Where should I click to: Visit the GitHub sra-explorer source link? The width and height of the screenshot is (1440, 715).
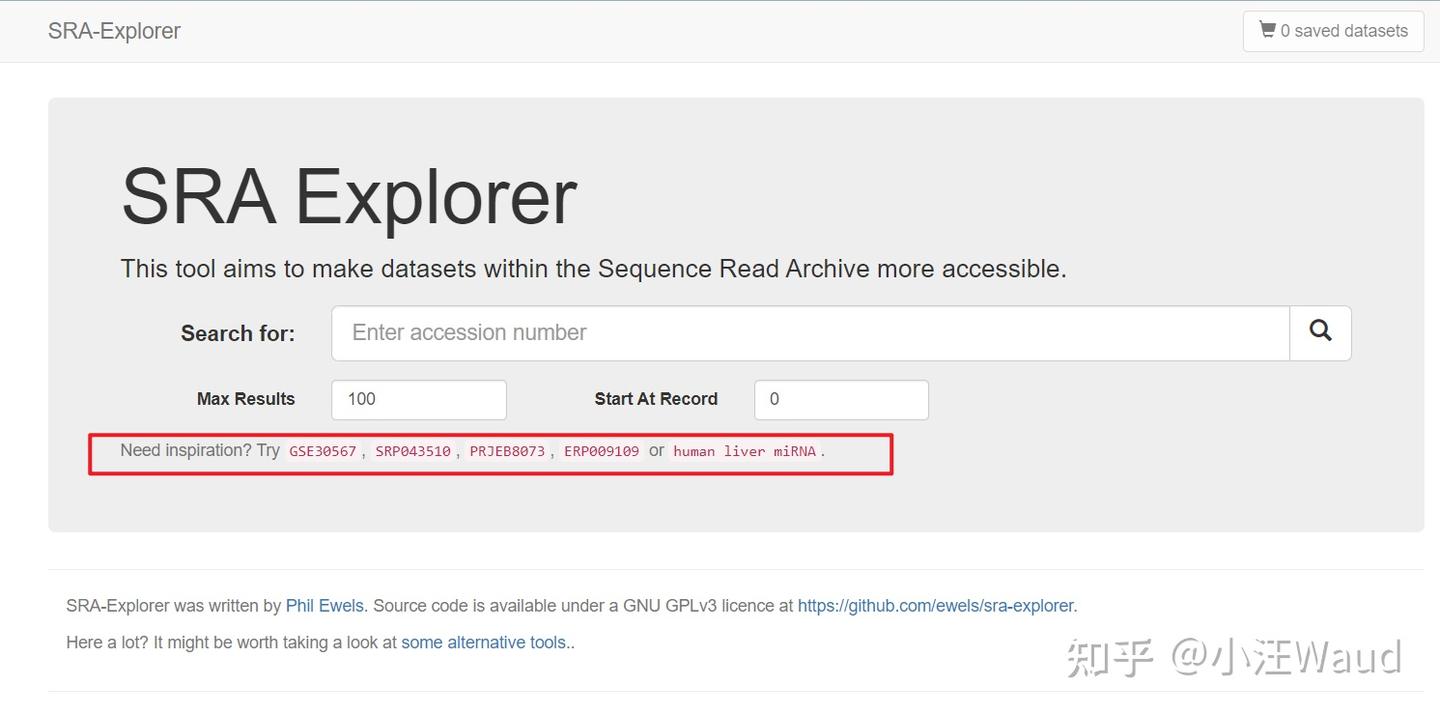pyautogui.click(x=935, y=605)
